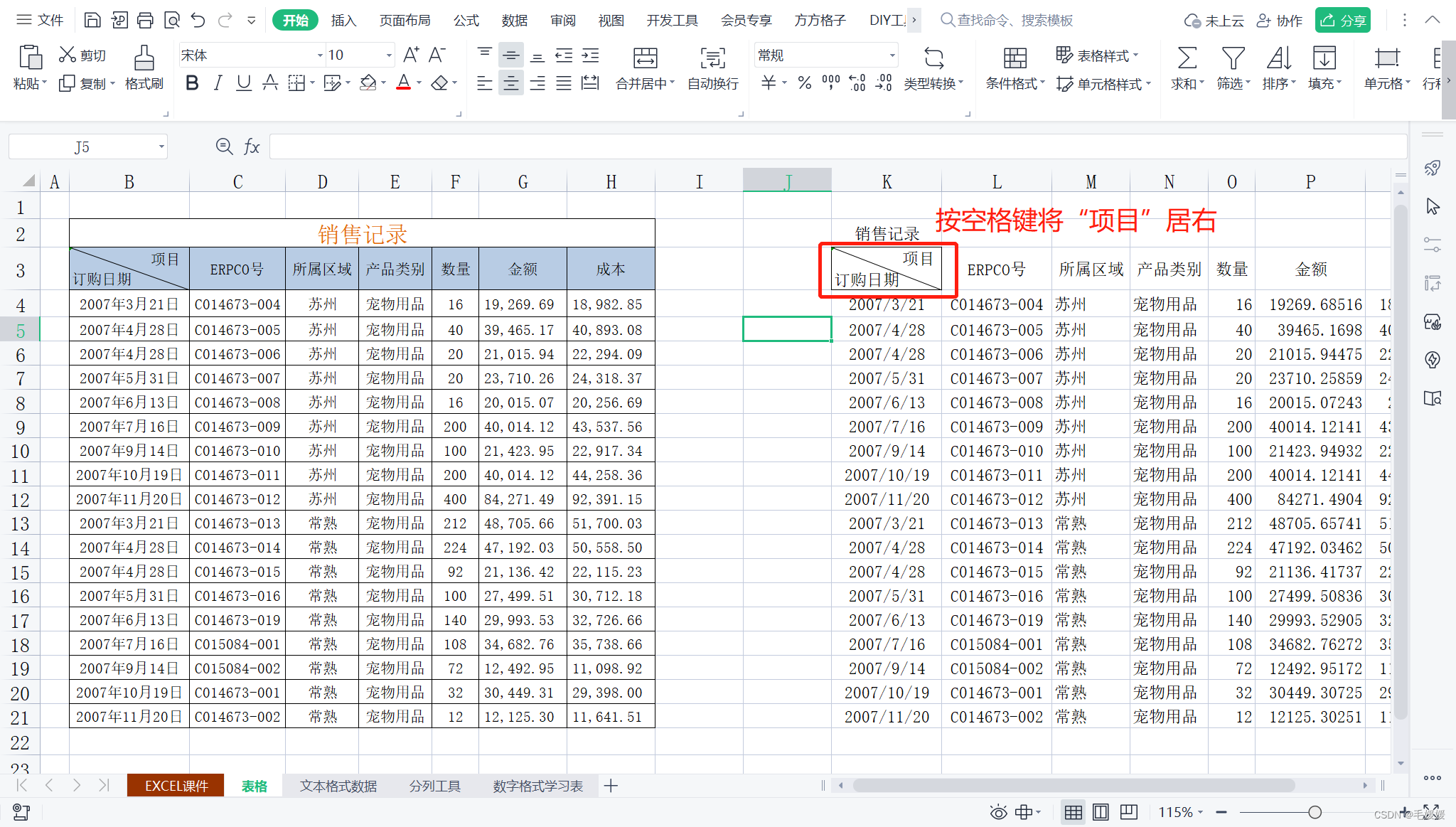
Task: Click the AutoSum (求和) sigma icon
Action: 1187,58
